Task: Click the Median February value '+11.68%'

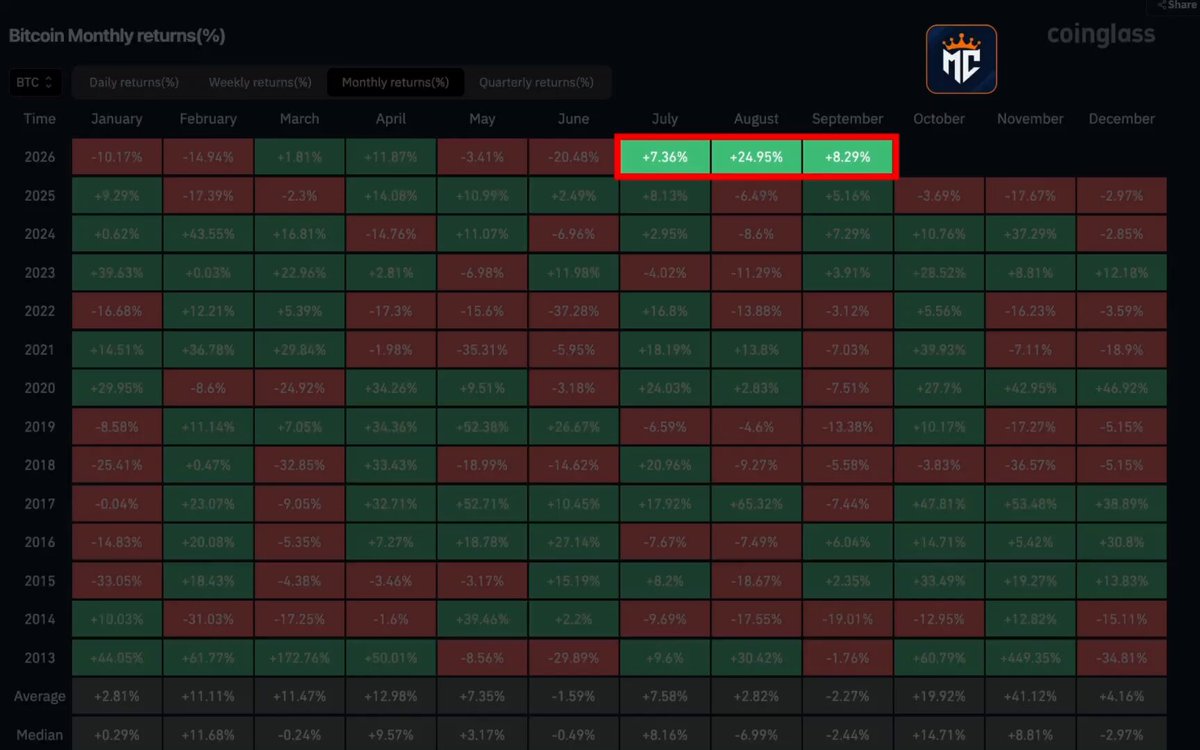Action: (208, 735)
